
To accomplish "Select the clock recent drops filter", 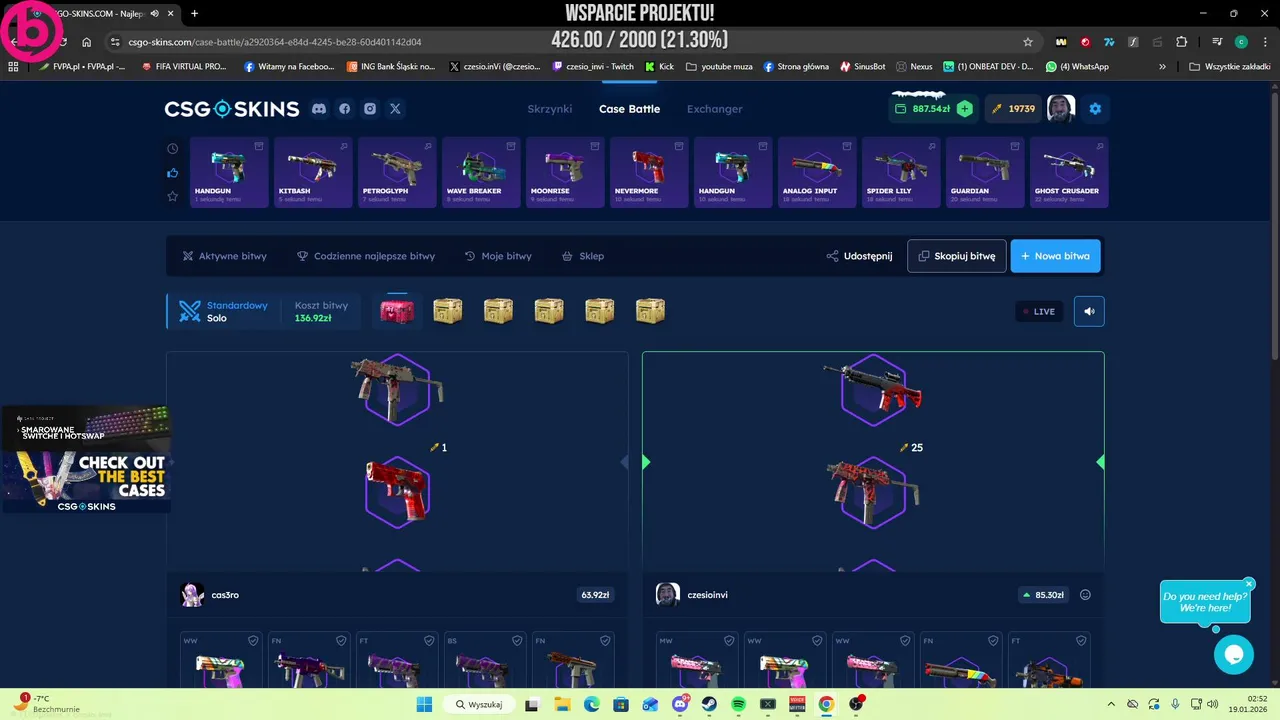I will coord(172,149).
